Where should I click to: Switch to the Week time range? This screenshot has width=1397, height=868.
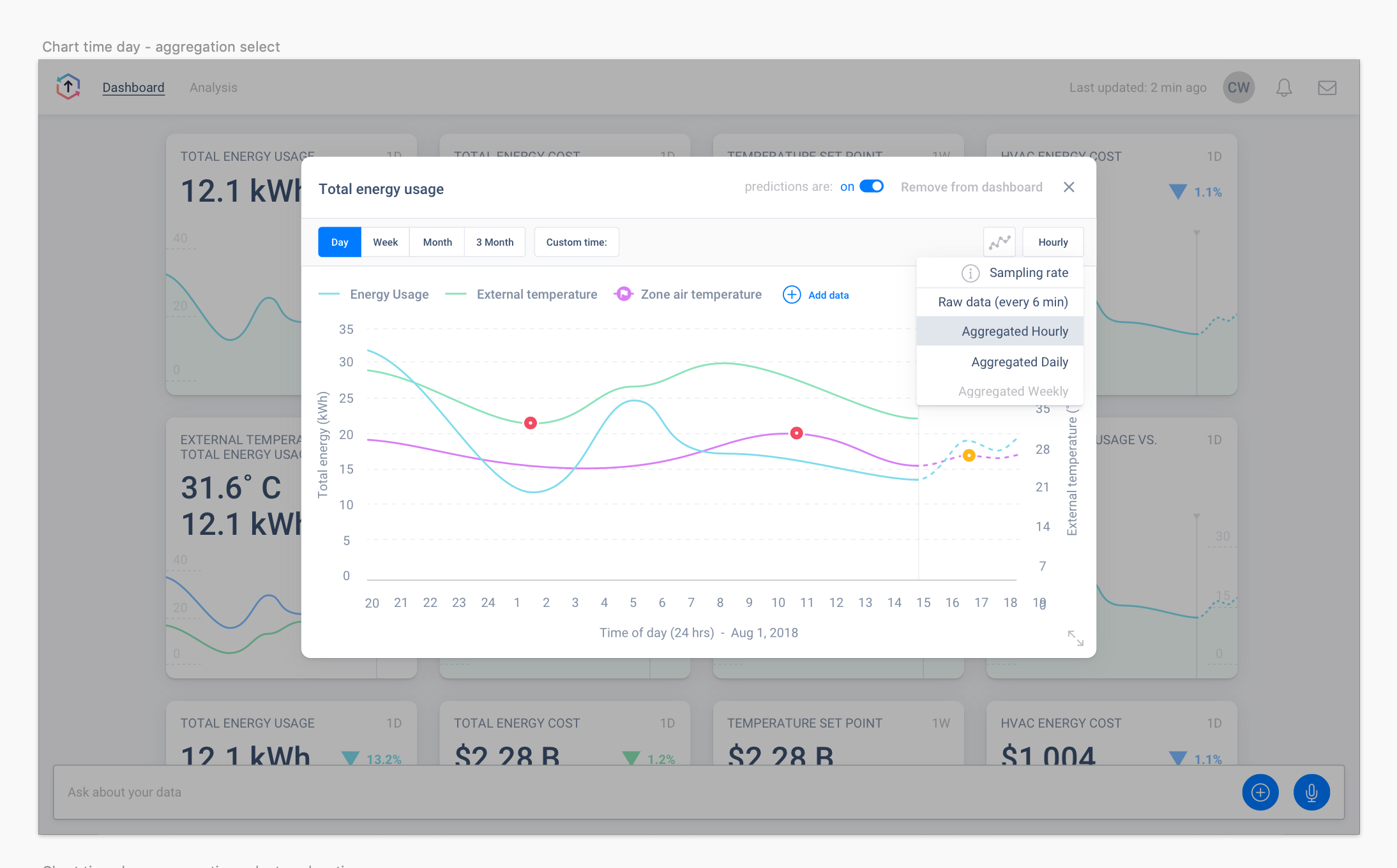(x=386, y=242)
